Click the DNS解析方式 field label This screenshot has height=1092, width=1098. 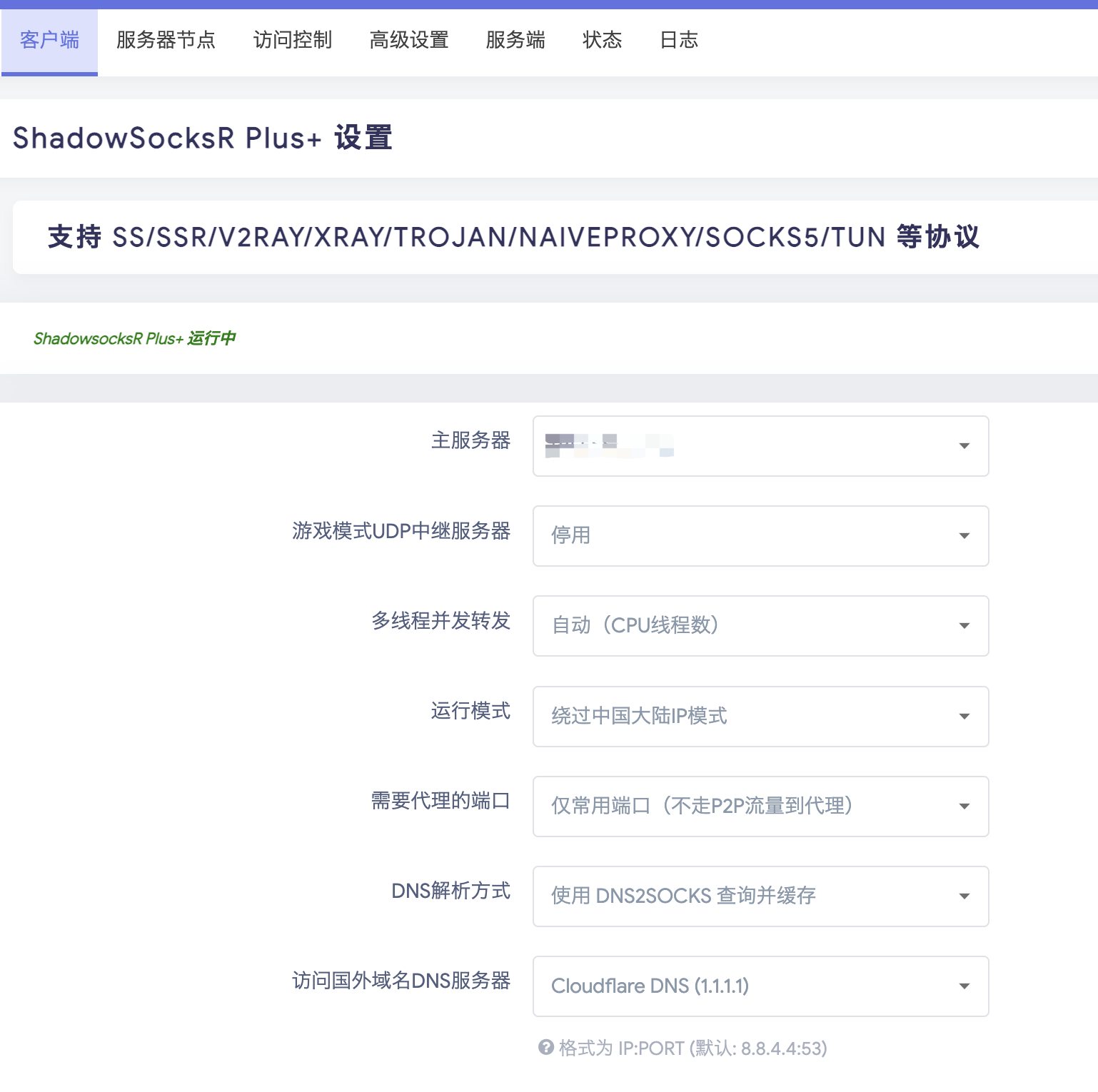(x=450, y=891)
